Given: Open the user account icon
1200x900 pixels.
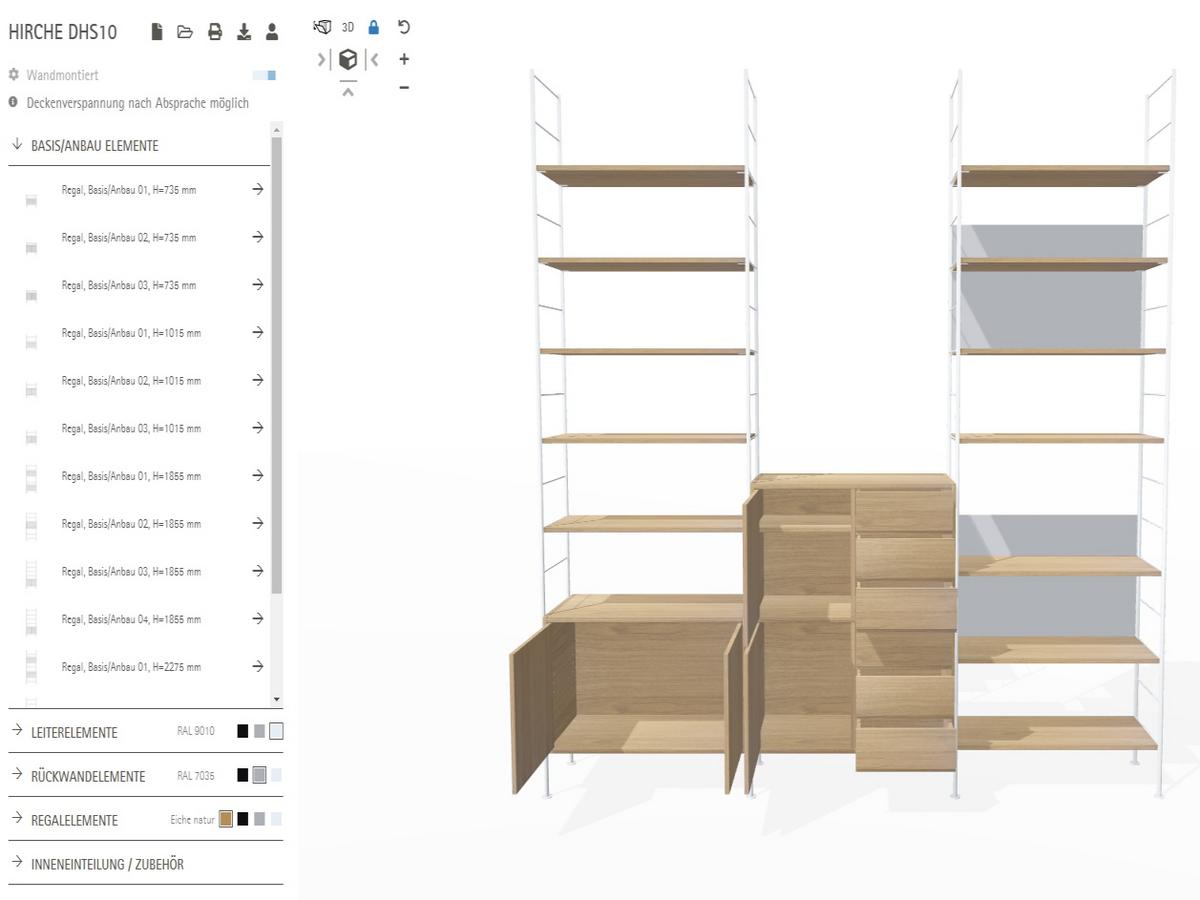Looking at the screenshot, I should 272,32.
